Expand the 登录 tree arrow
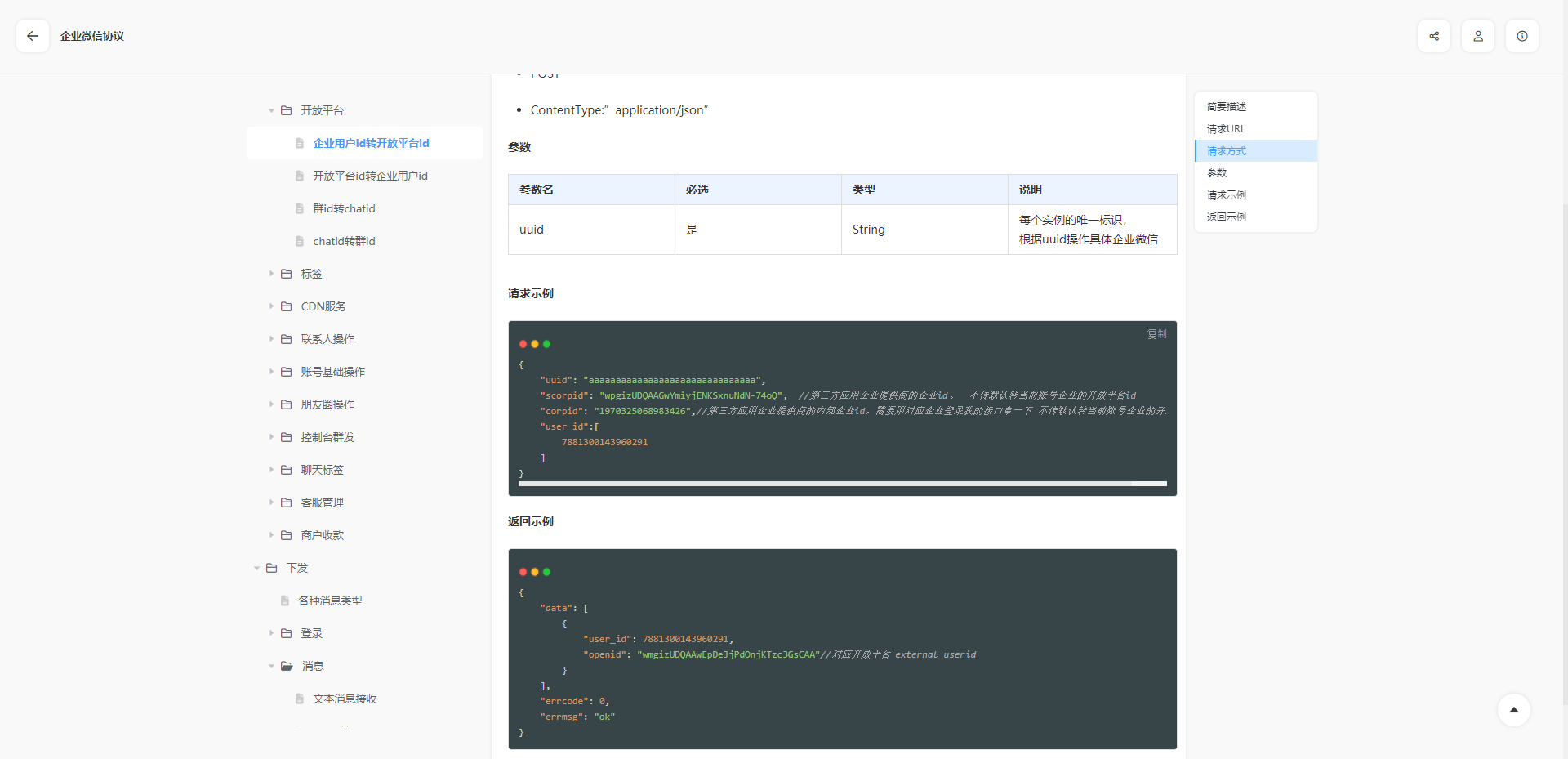This screenshot has width=1568, height=759. 271,633
